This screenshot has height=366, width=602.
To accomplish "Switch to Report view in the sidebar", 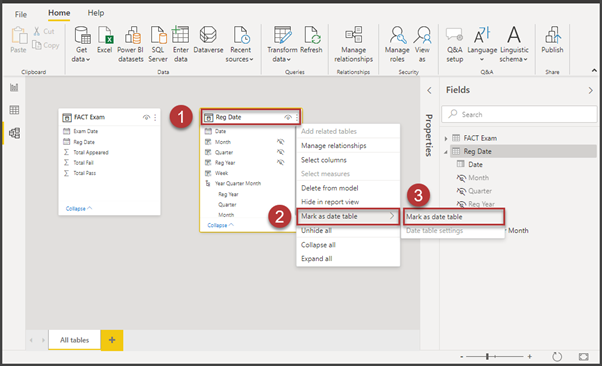I will click(14, 88).
